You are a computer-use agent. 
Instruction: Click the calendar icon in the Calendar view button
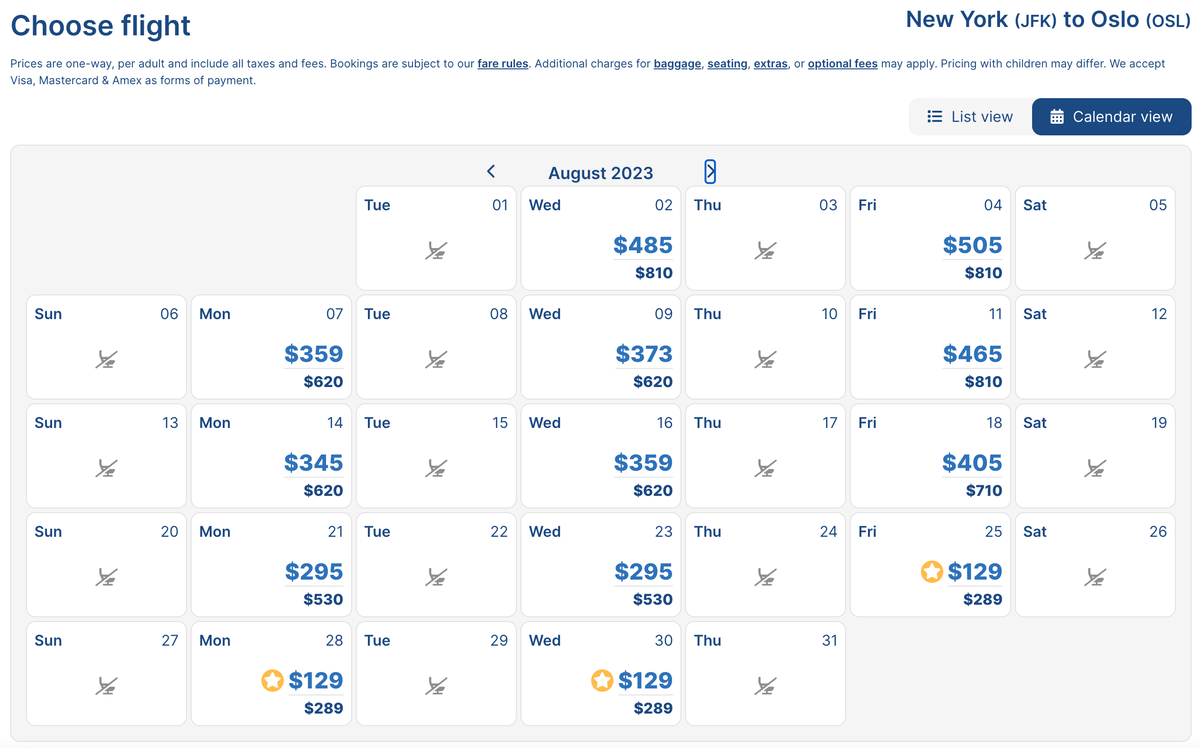[1057, 116]
